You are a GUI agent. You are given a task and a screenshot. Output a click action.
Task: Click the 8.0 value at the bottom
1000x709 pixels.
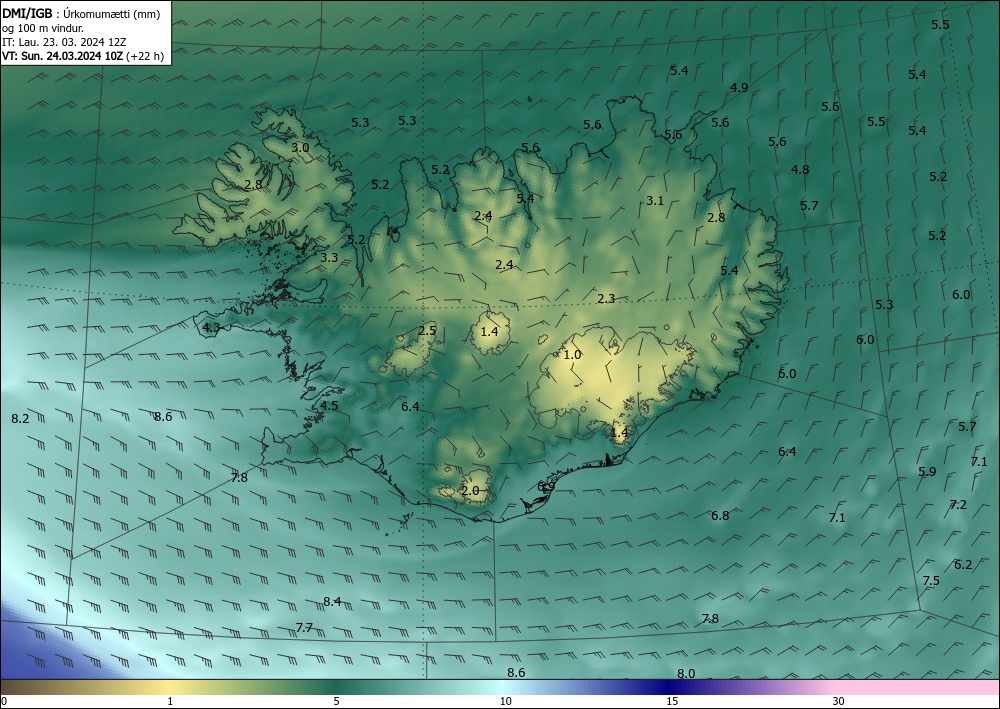[x=686, y=673]
